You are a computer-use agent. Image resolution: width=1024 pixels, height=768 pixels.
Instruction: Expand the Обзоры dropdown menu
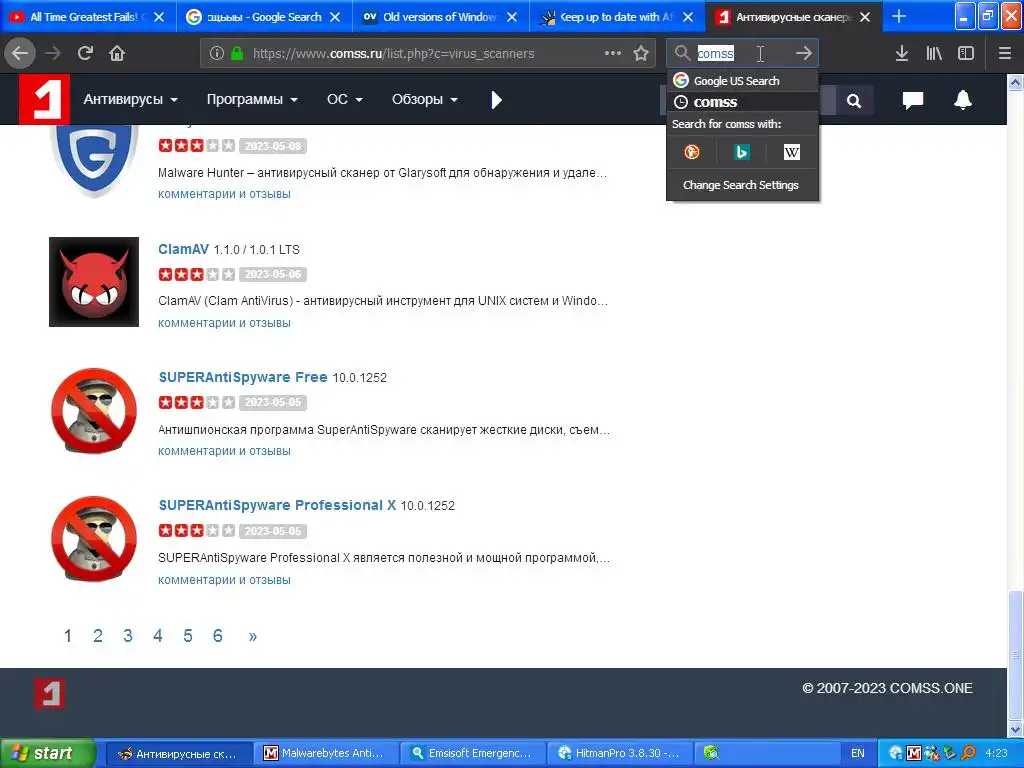point(424,99)
